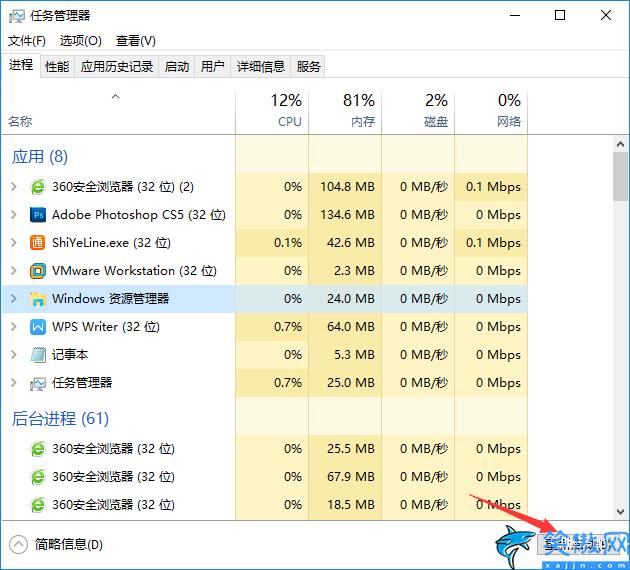Click the 25.5 MB background 360安全浏览器 icon

38,449
